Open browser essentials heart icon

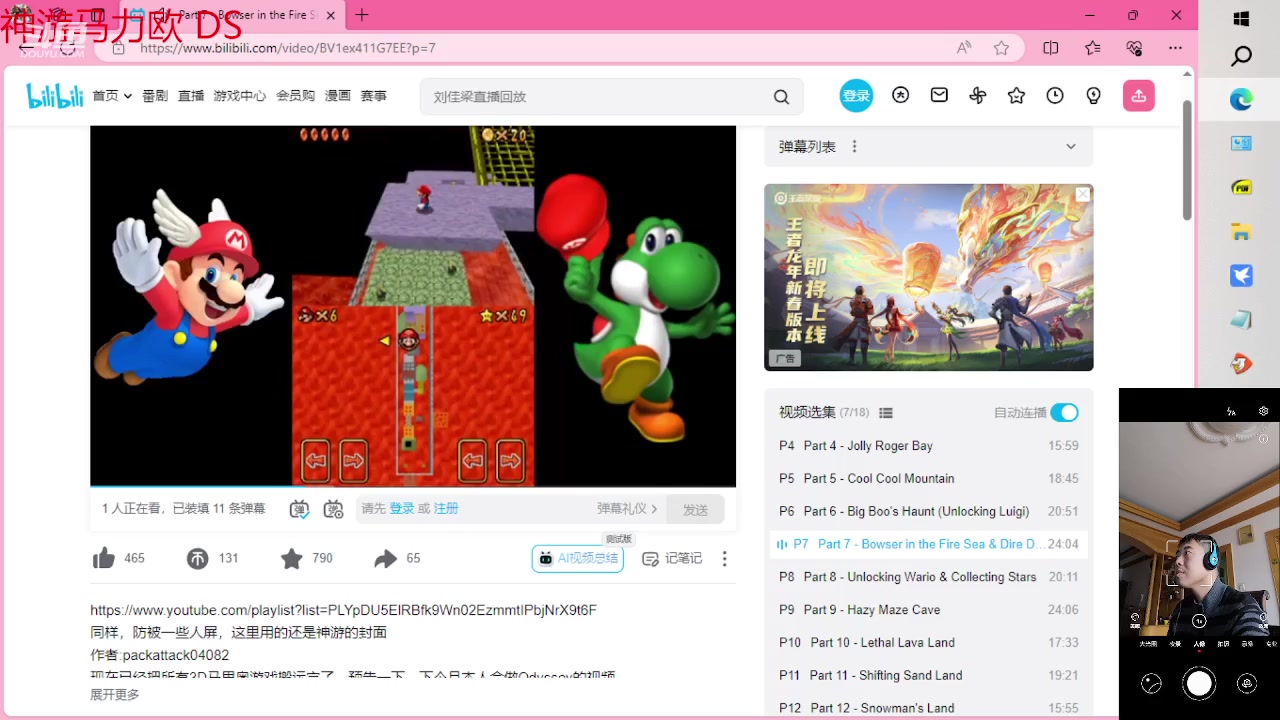coord(1134,48)
